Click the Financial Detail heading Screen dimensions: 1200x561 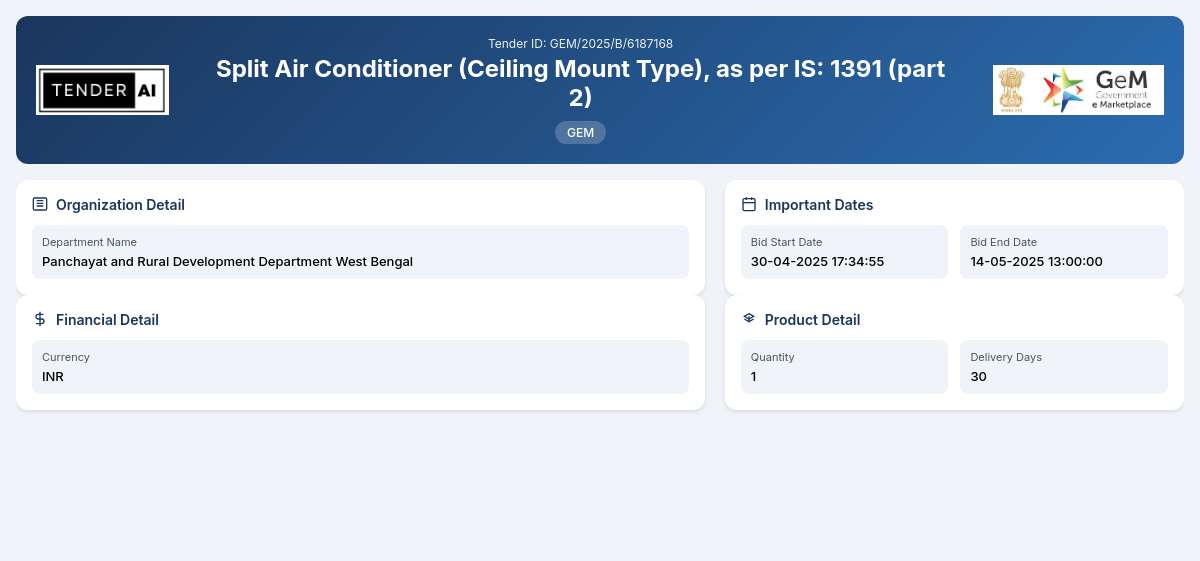coord(107,320)
